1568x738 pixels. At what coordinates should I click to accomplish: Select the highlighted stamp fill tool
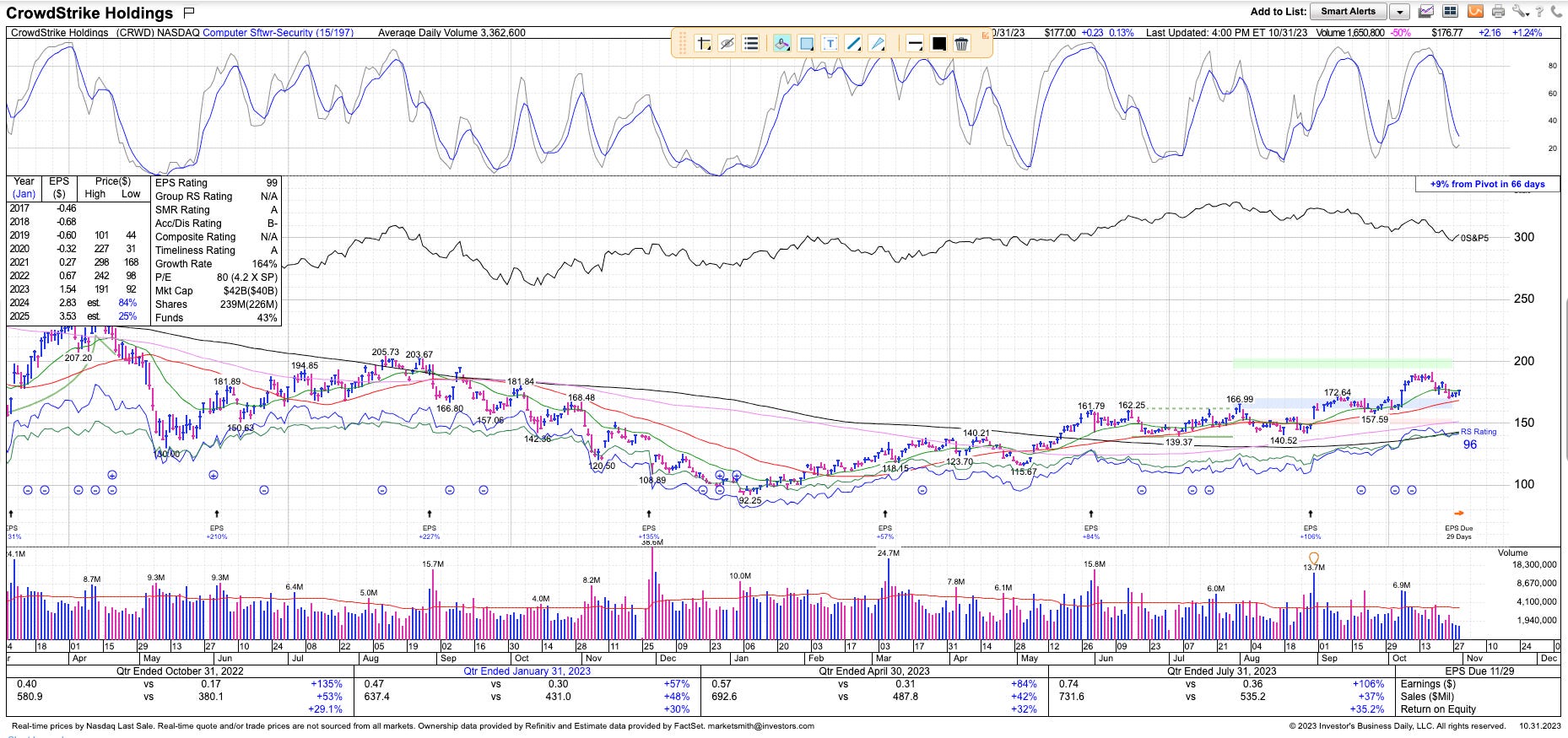(782, 43)
